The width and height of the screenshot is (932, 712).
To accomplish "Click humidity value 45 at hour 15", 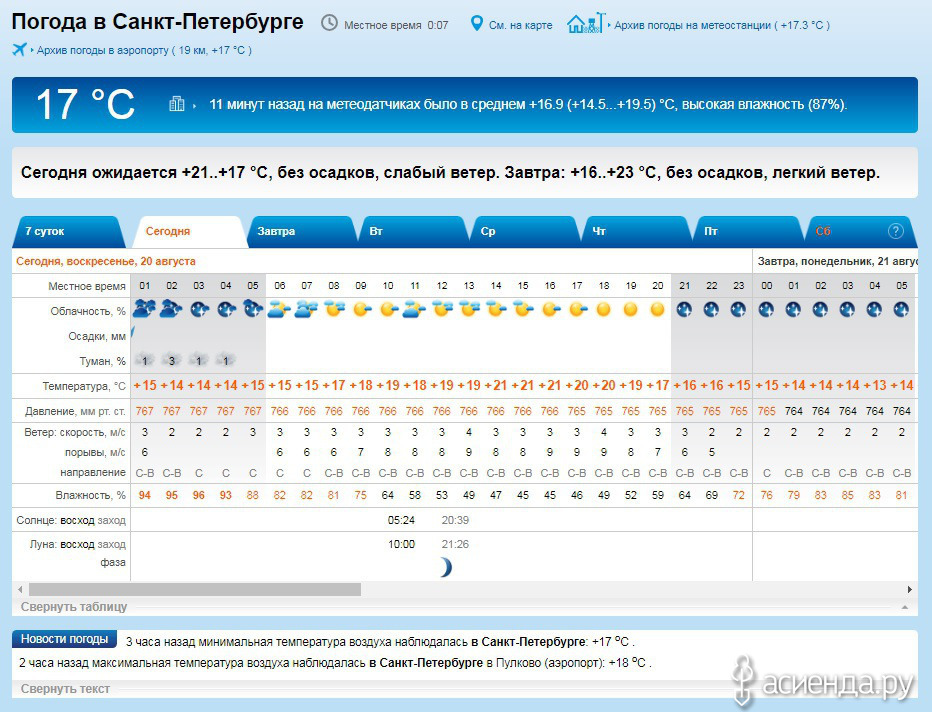I will click(x=522, y=495).
